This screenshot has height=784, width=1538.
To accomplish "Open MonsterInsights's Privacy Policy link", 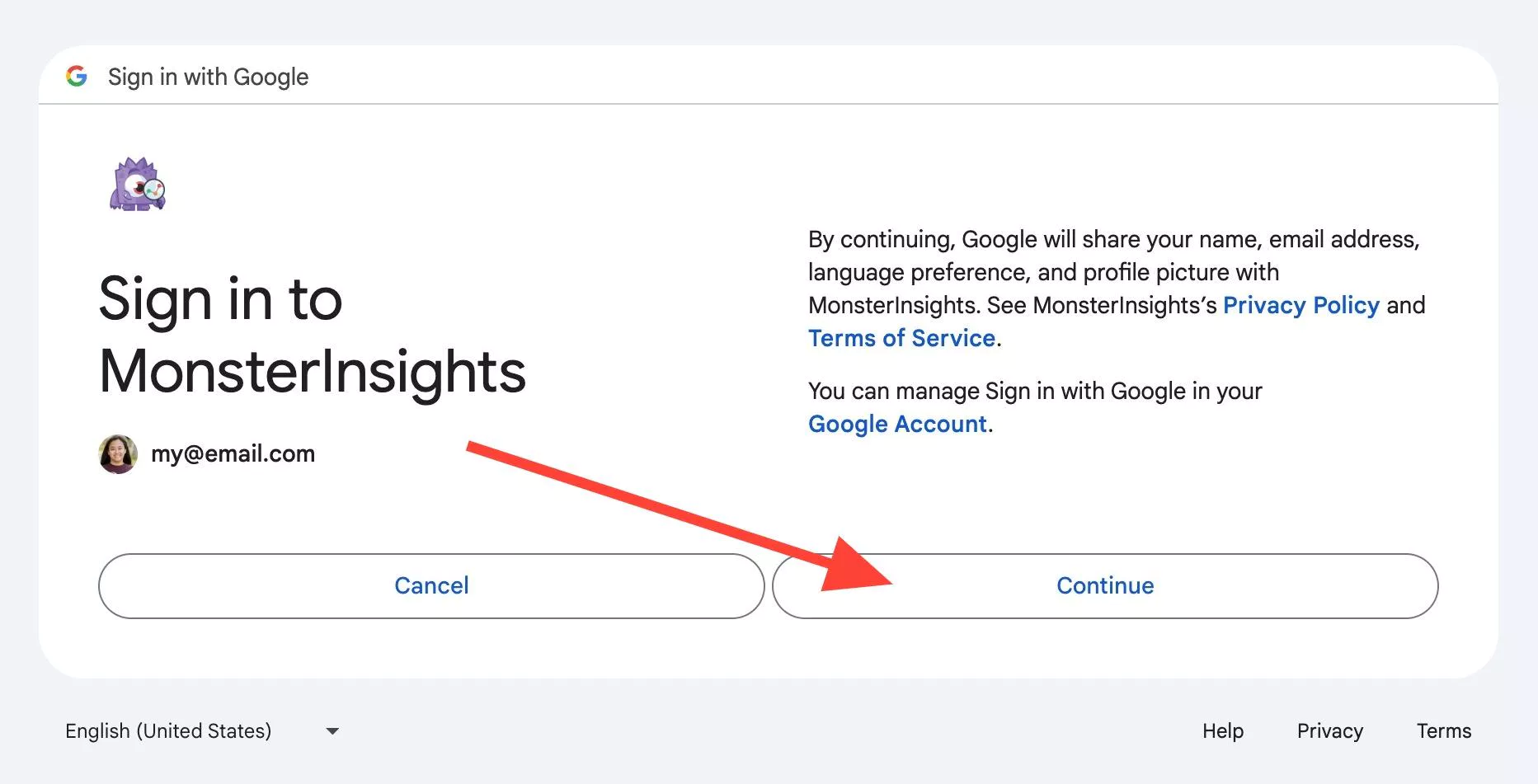I will [x=1300, y=306].
